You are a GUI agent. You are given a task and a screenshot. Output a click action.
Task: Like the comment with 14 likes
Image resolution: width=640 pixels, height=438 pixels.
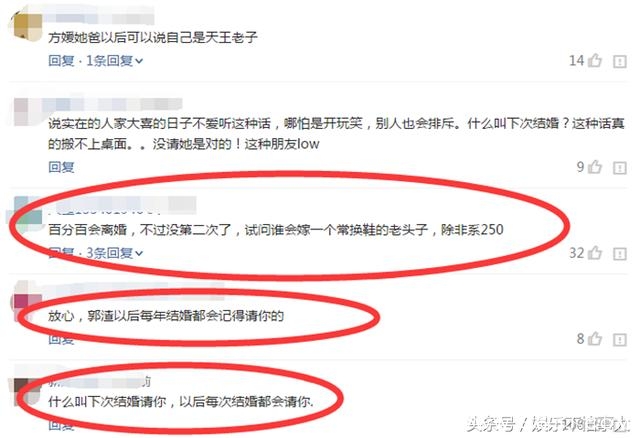point(595,60)
